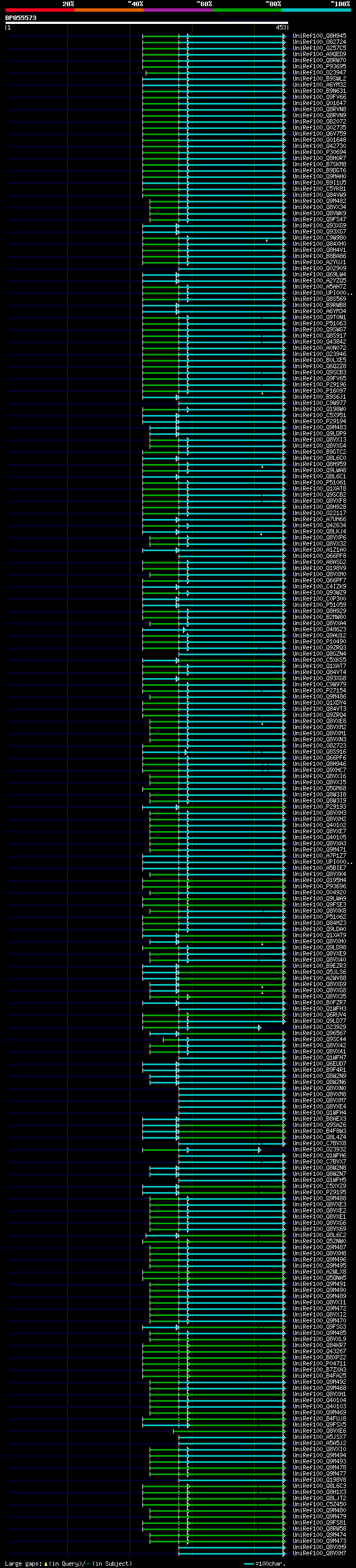This screenshot has width=356, height=1568.
Task: Click on UniRef100_Q9SWG7
Action: click(319, 329)
